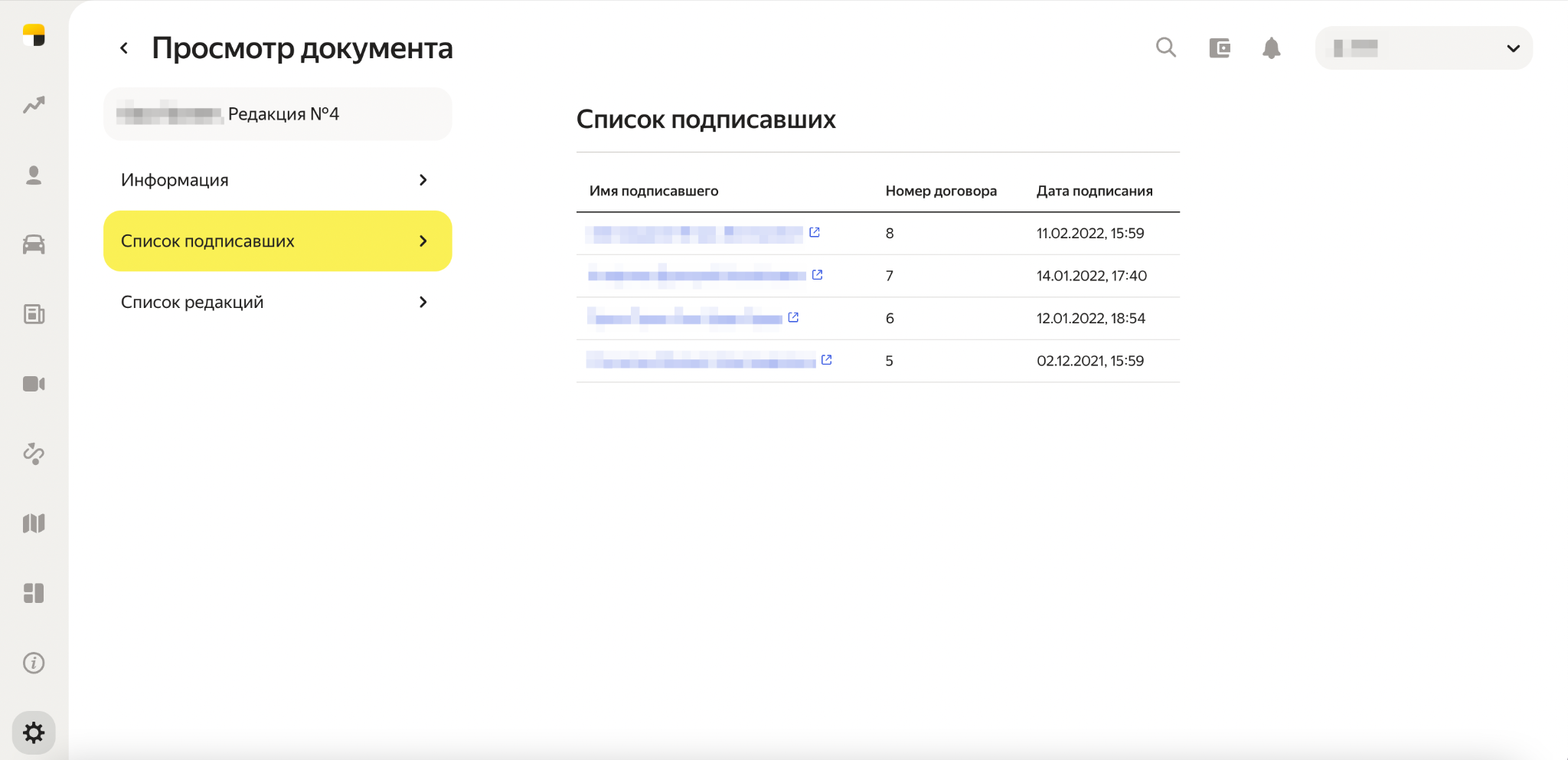Screen dimensions: 1568x760
Task: Open the map icon in sidebar
Action: click(34, 523)
